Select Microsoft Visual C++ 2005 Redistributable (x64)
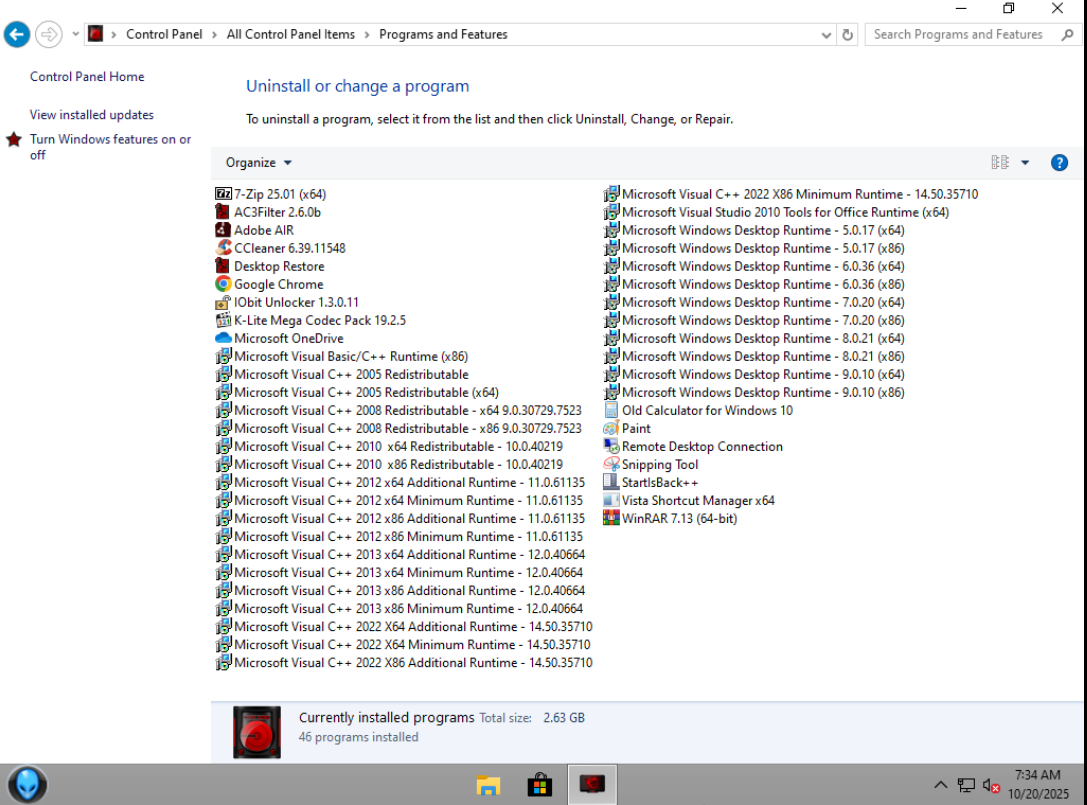Viewport: 1087px width, 805px height. pos(358,392)
